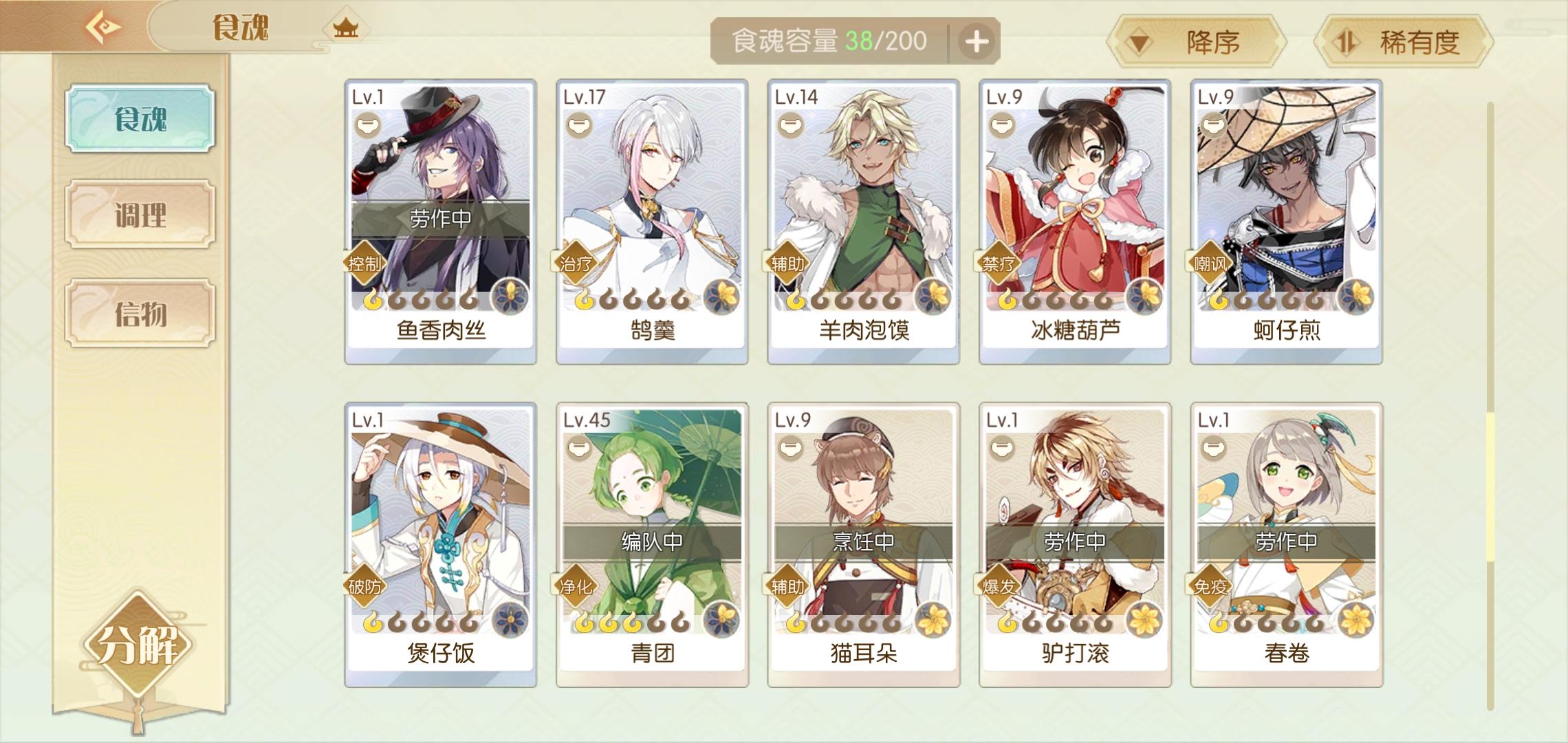The width and height of the screenshot is (1568, 743).
Task: Select the 煲仔饭 character card
Action: coord(440,544)
